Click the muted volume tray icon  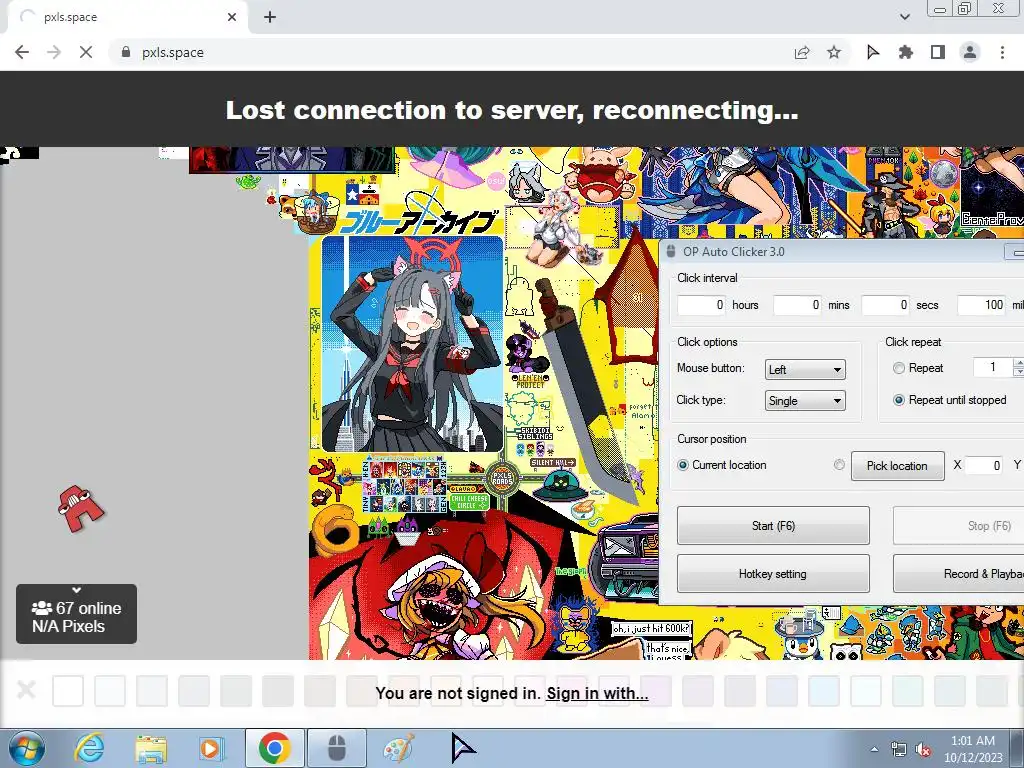(x=923, y=750)
